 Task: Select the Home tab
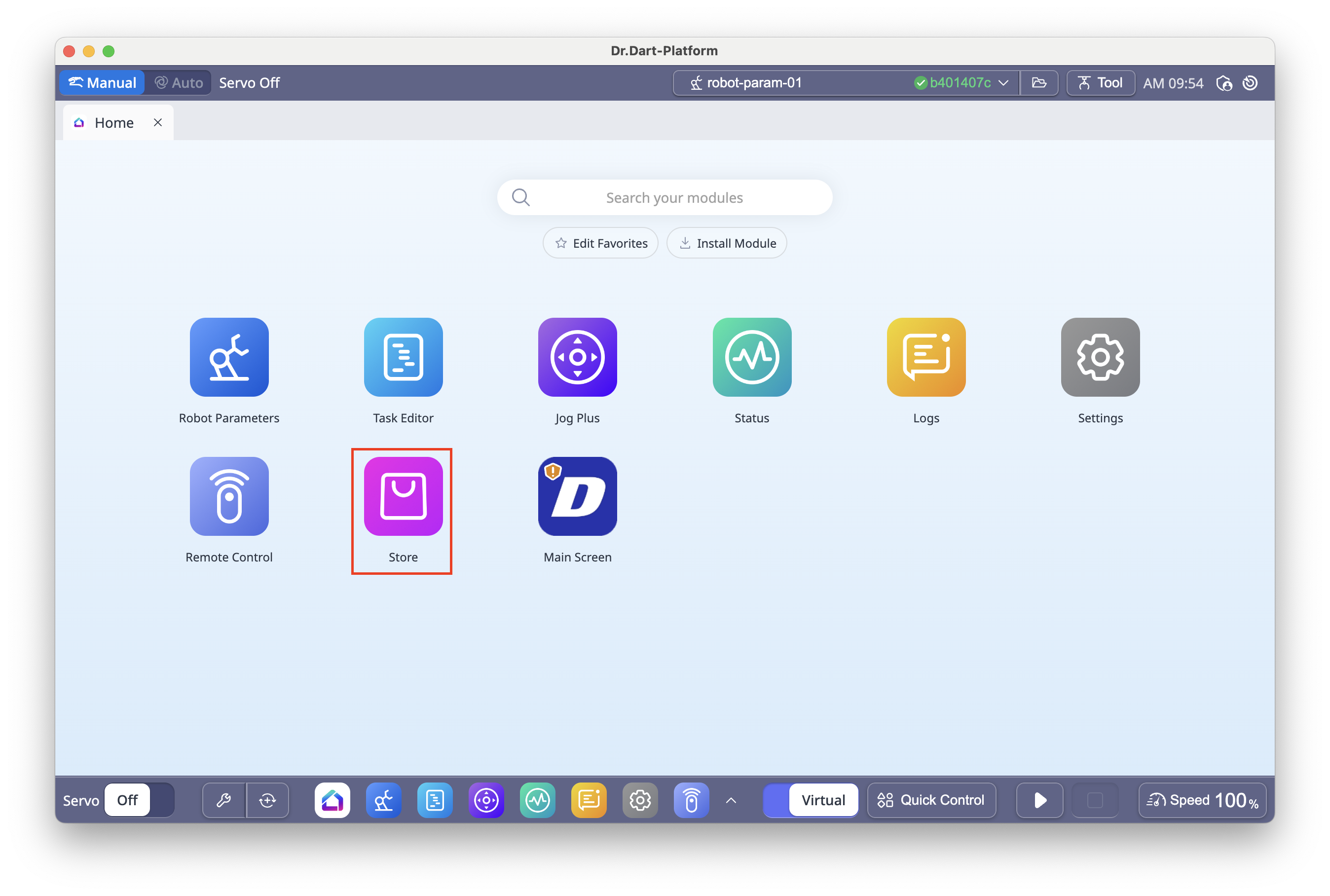click(113, 123)
